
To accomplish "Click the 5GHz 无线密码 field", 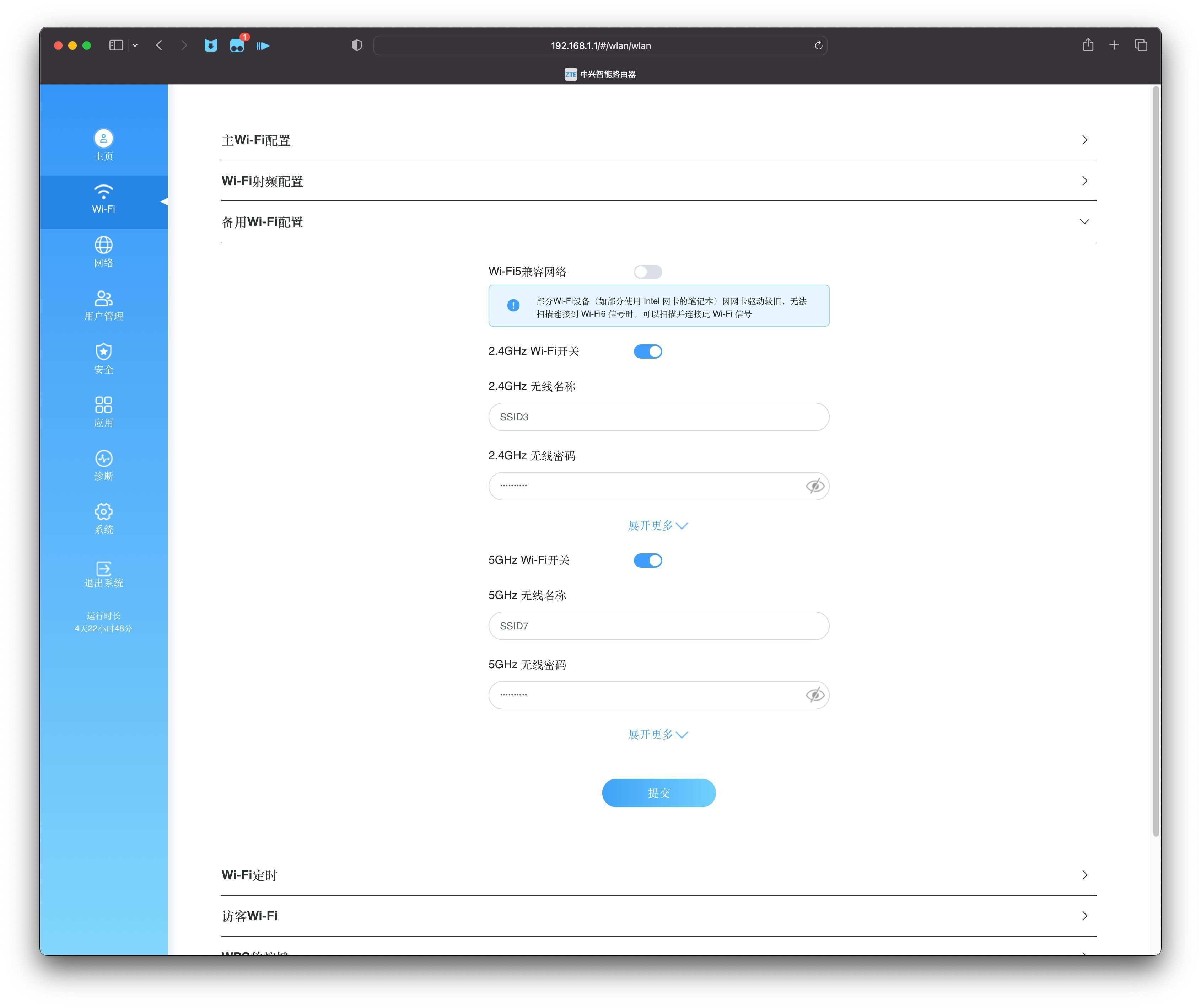I will click(658, 695).
